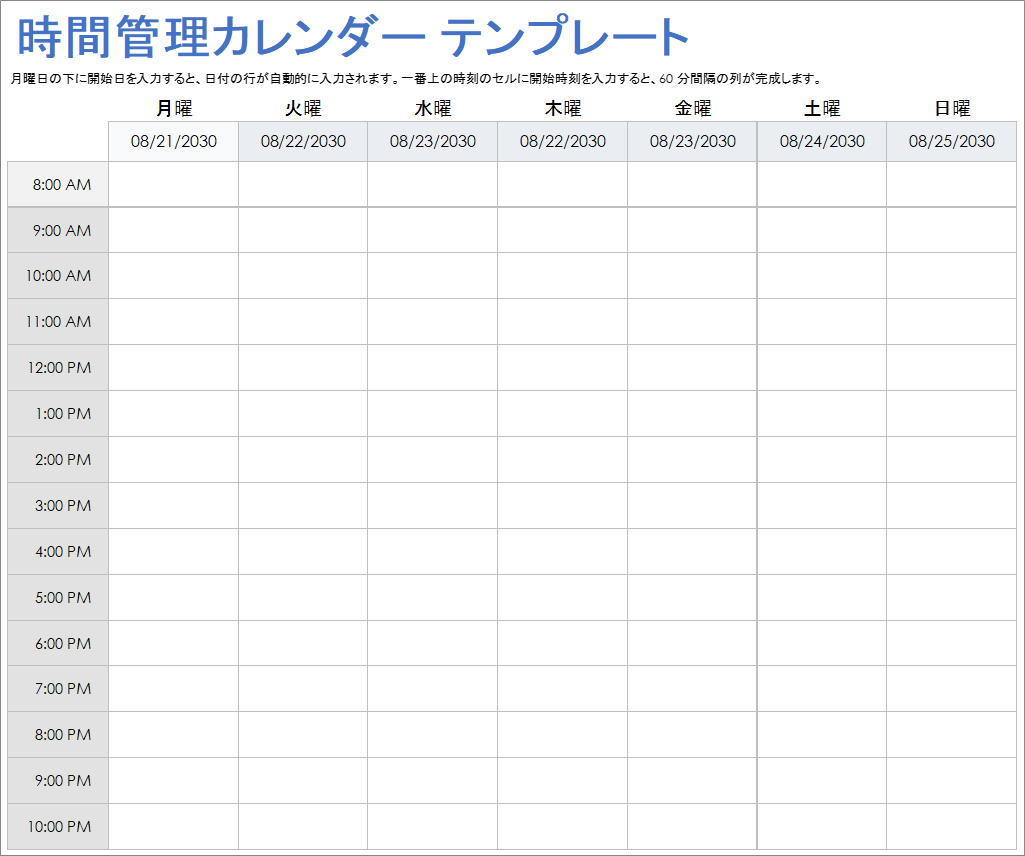Select the 8:00 AM start time cell
The height and width of the screenshot is (856, 1025).
point(58,184)
